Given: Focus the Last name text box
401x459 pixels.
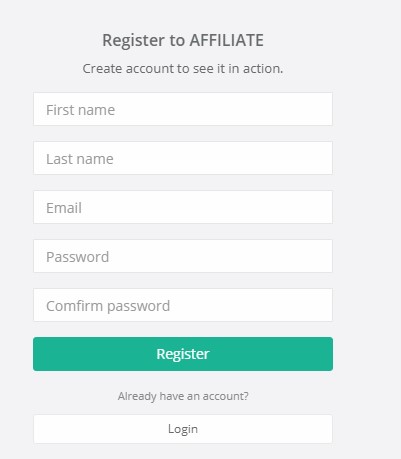Looking at the screenshot, I should click(x=183, y=158).
